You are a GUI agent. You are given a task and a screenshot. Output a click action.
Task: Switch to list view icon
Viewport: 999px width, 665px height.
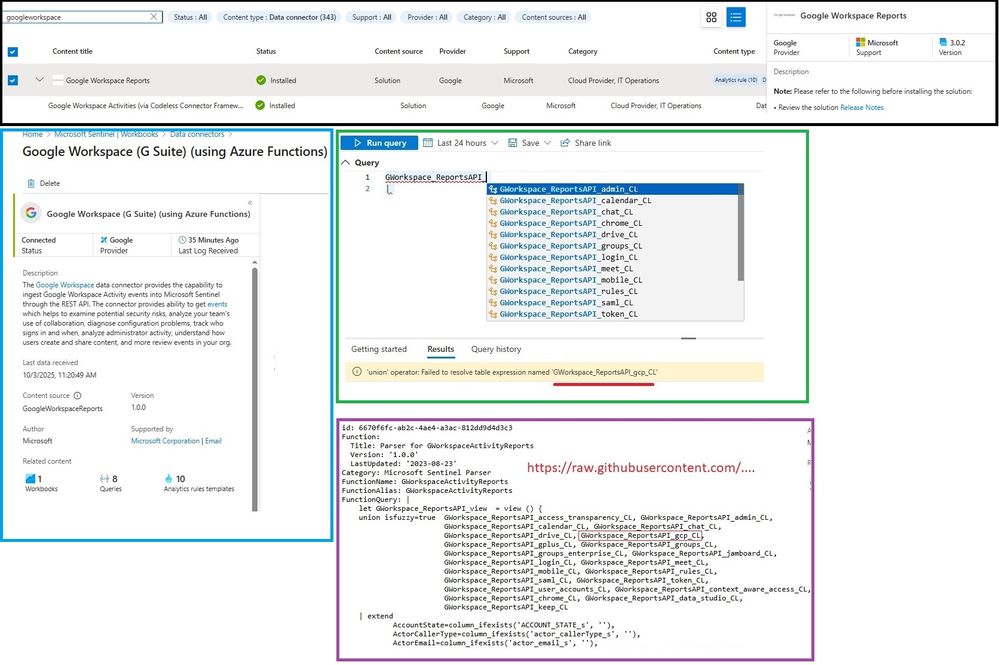736,17
